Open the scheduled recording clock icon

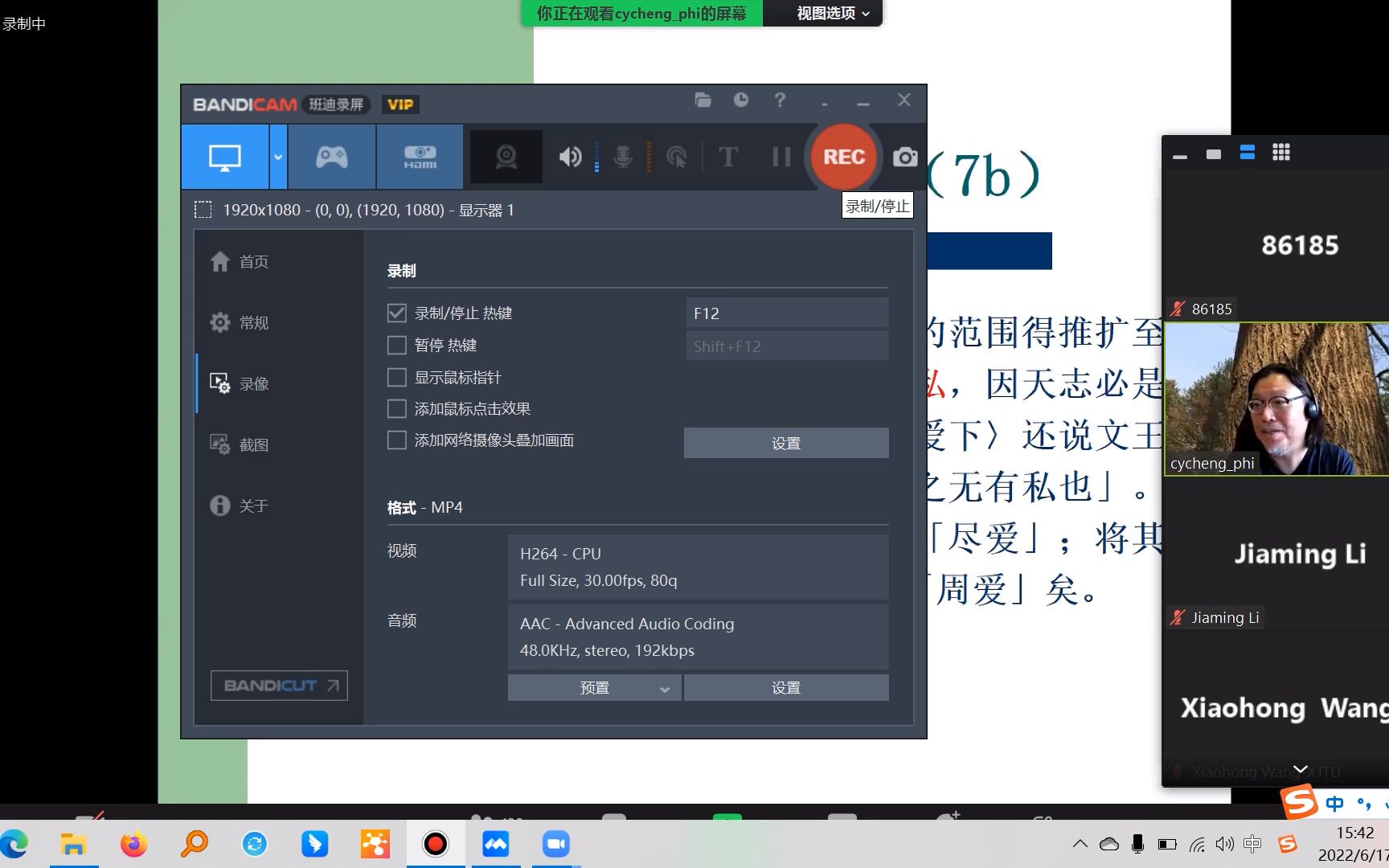[741, 100]
